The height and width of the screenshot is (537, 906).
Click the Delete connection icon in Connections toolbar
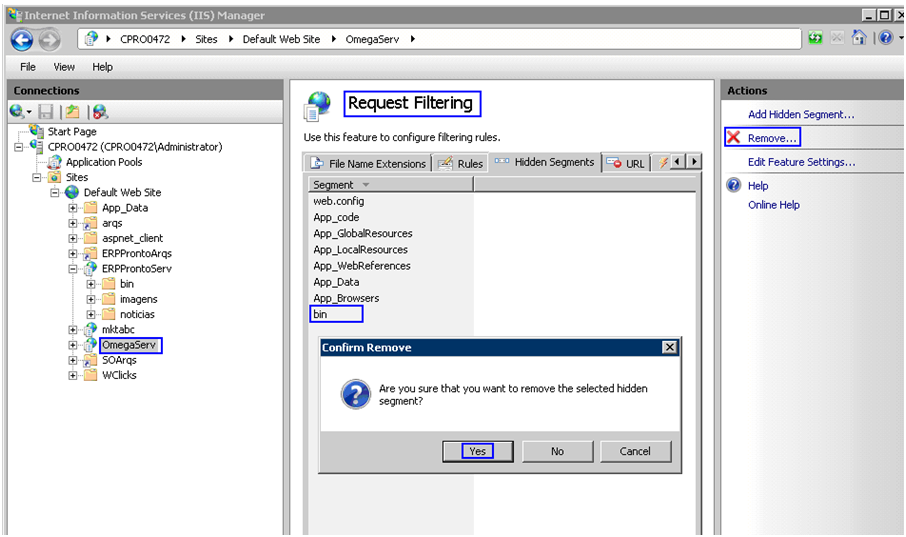pyautogui.click(x=100, y=112)
